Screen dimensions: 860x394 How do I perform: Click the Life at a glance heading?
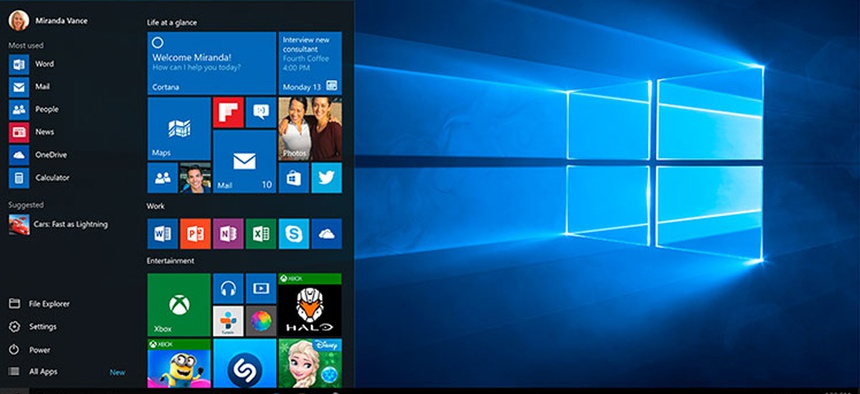pyautogui.click(x=172, y=22)
